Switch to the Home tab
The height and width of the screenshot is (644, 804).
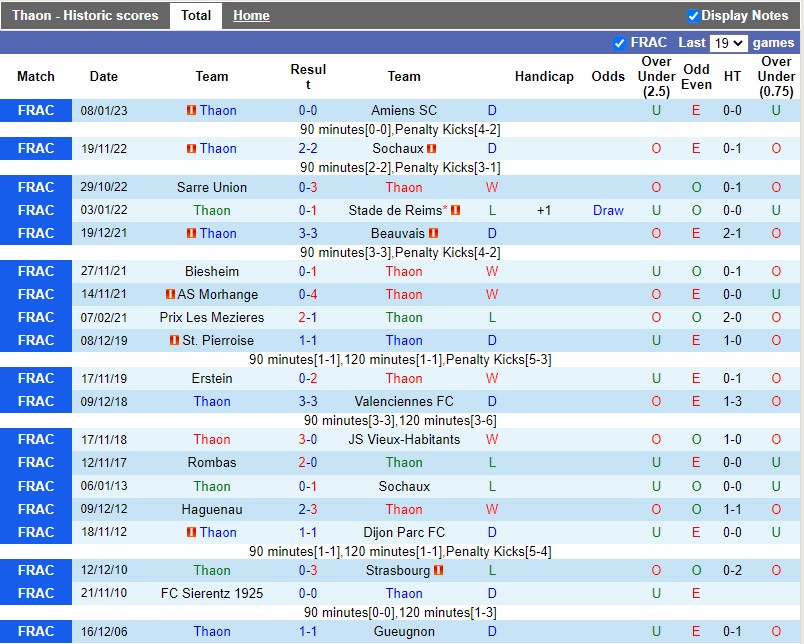pos(251,16)
